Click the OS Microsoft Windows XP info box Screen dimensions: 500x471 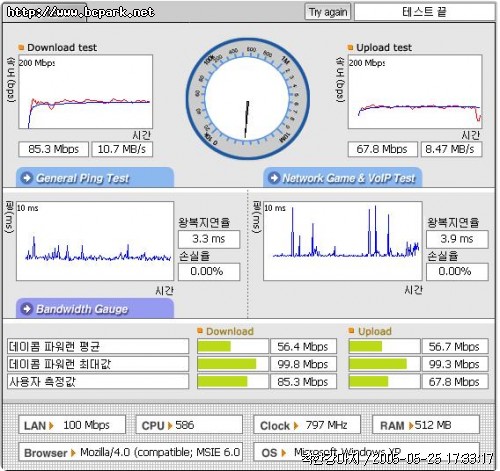pyautogui.click(x=367, y=452)
